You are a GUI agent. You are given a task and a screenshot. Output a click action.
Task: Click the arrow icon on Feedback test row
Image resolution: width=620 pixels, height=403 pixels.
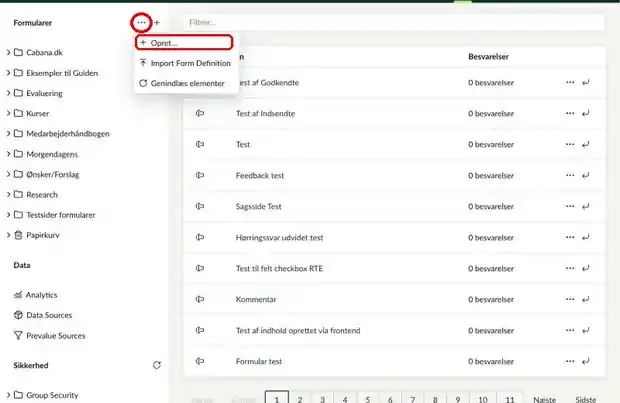(x=586, y=175)
